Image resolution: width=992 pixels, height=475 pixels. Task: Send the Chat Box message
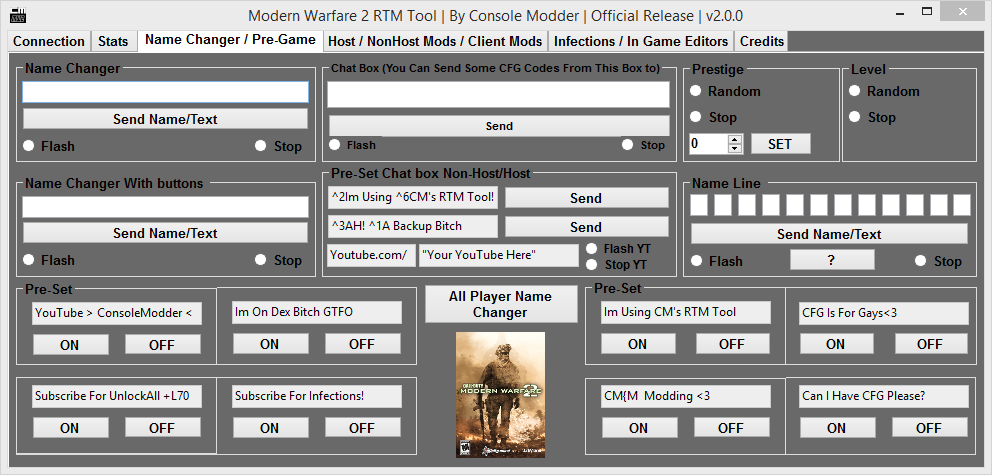499,126
